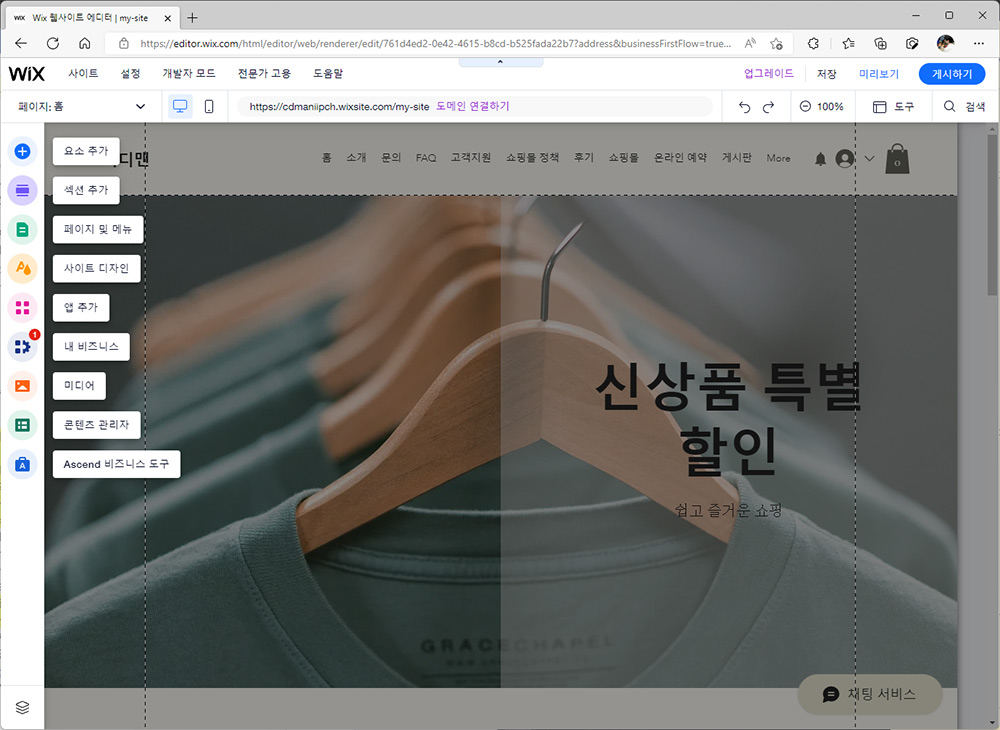Click the 쇼핑몰 정책 site menu item

[533, 157]
